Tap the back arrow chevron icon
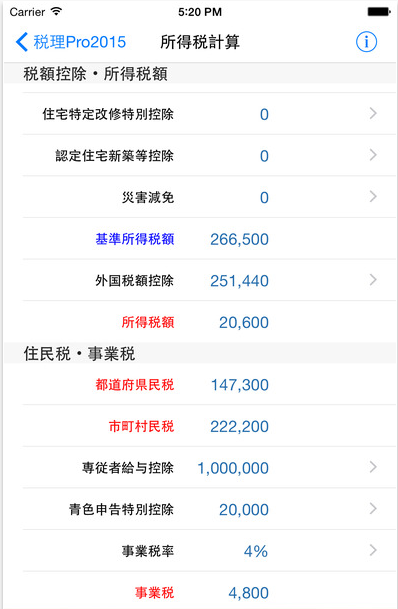 22,42
